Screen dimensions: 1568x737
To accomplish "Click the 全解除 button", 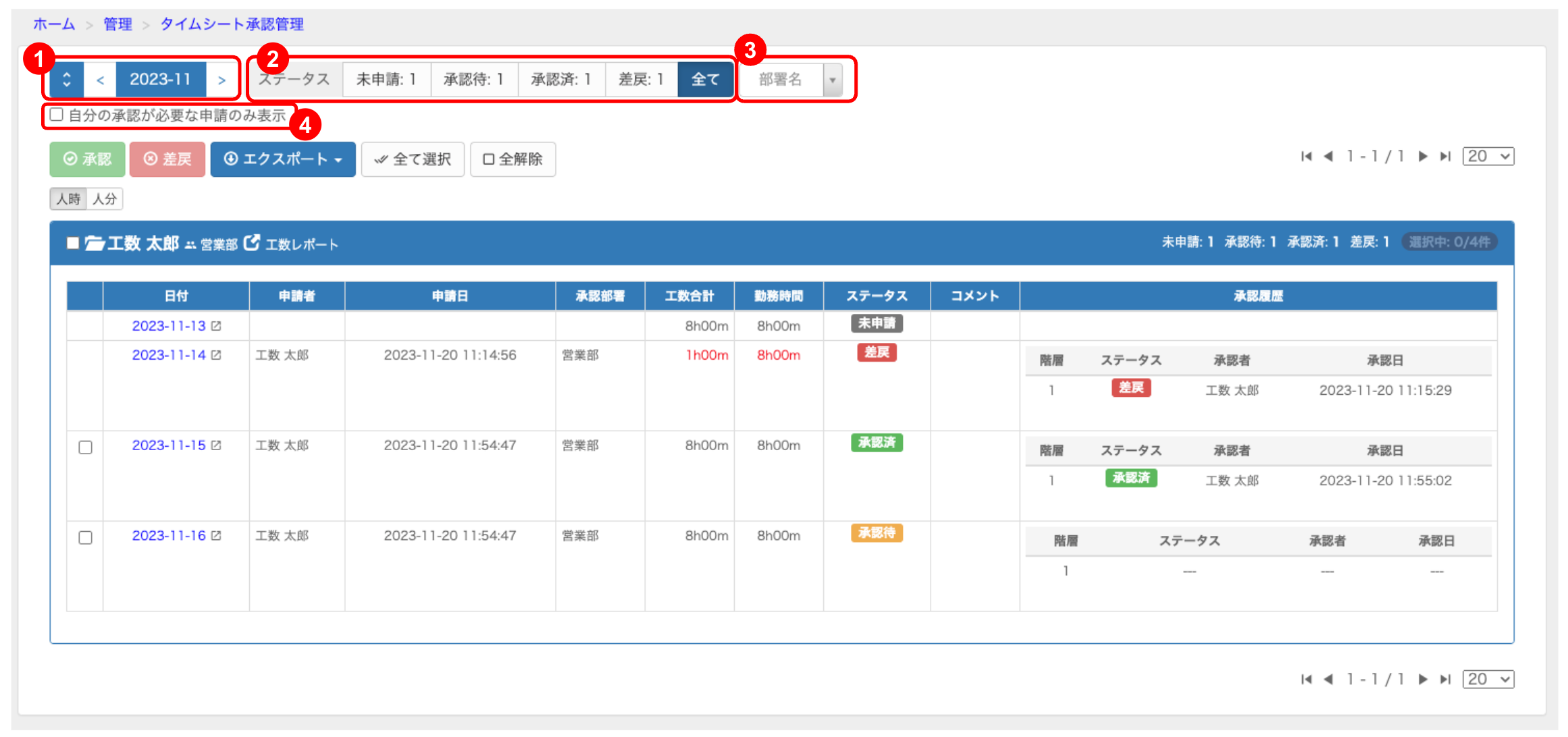I will tap(513, 159).
